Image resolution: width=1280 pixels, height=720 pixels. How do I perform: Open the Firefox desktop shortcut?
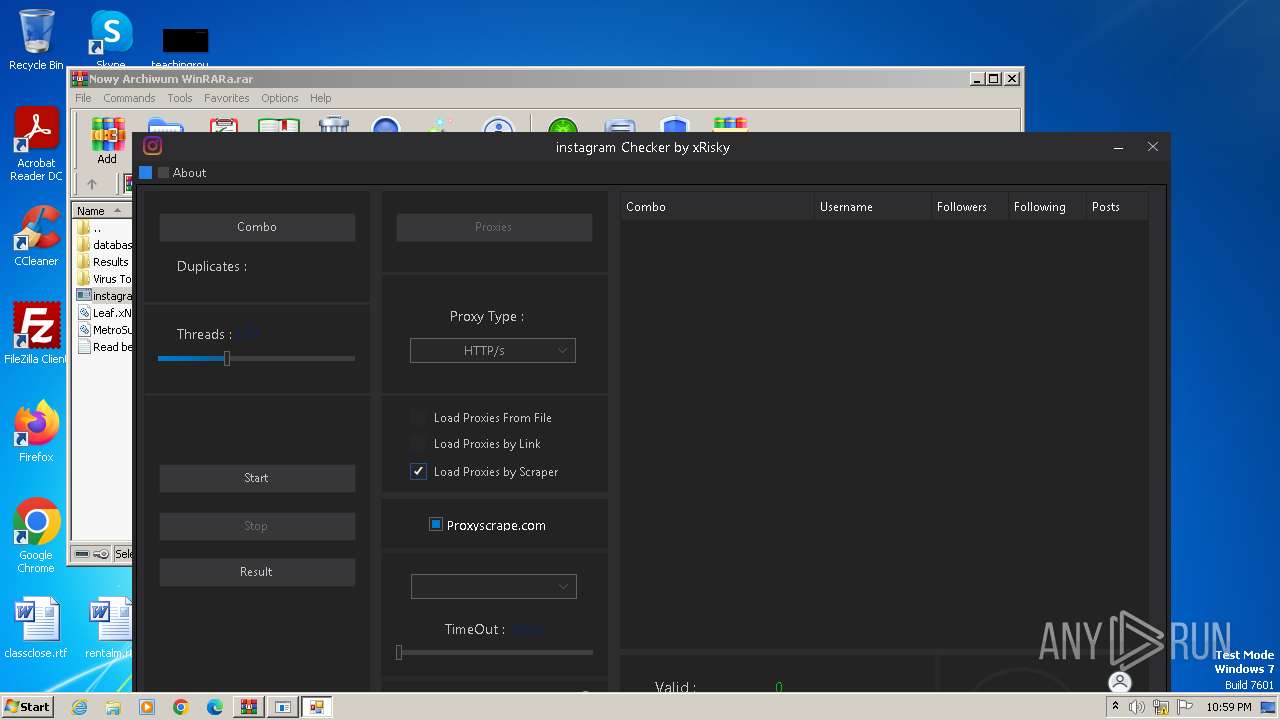point(36,432)
